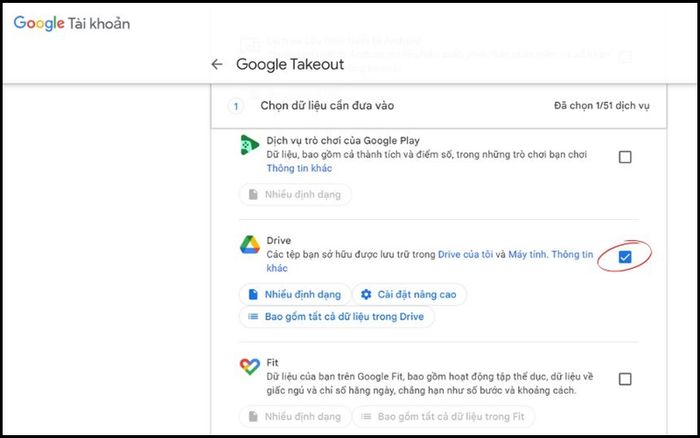Uncheck the Drive export checkbox

(x=625, y=257)
